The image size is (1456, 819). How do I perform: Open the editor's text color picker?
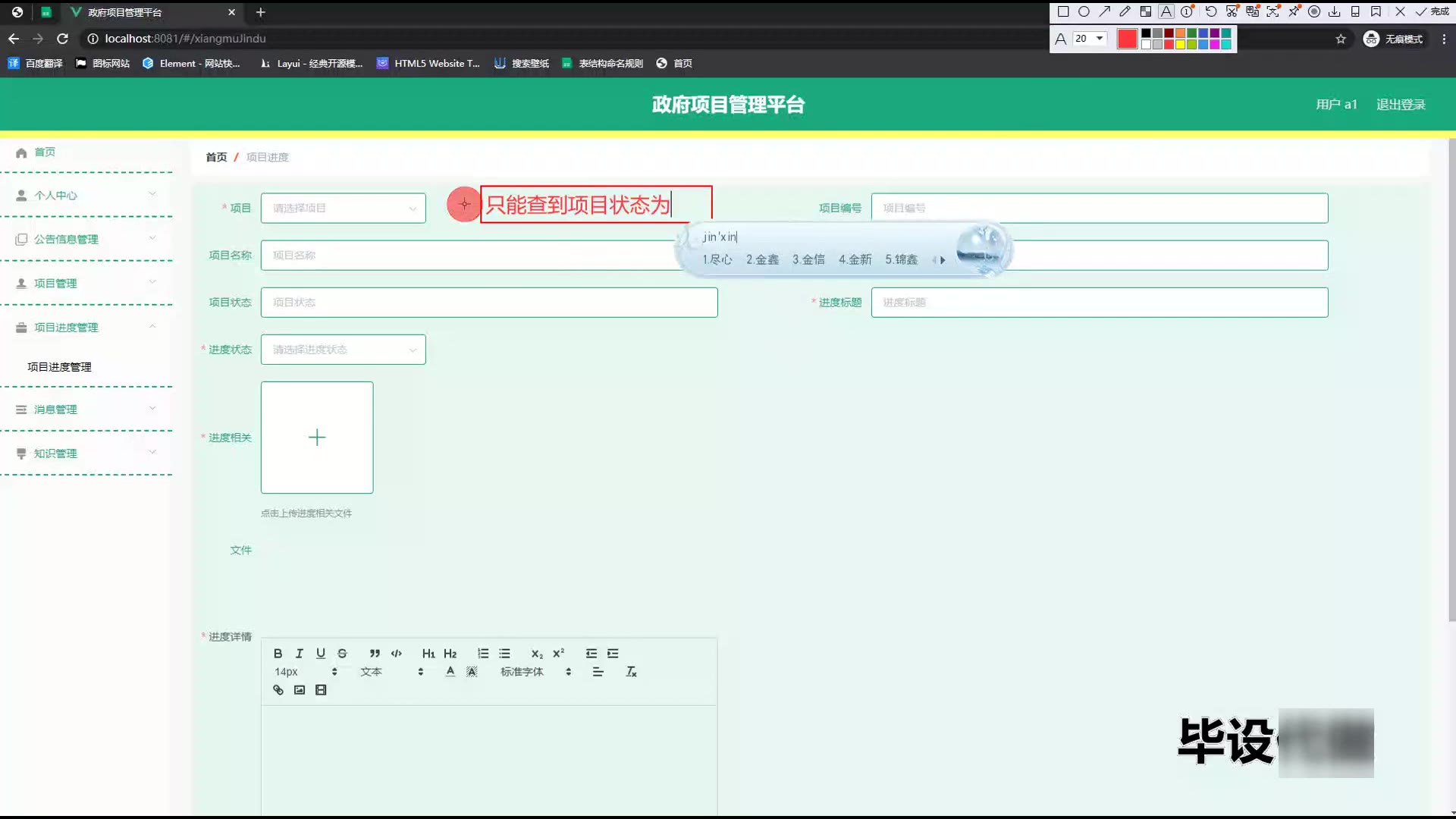(450, 671)
